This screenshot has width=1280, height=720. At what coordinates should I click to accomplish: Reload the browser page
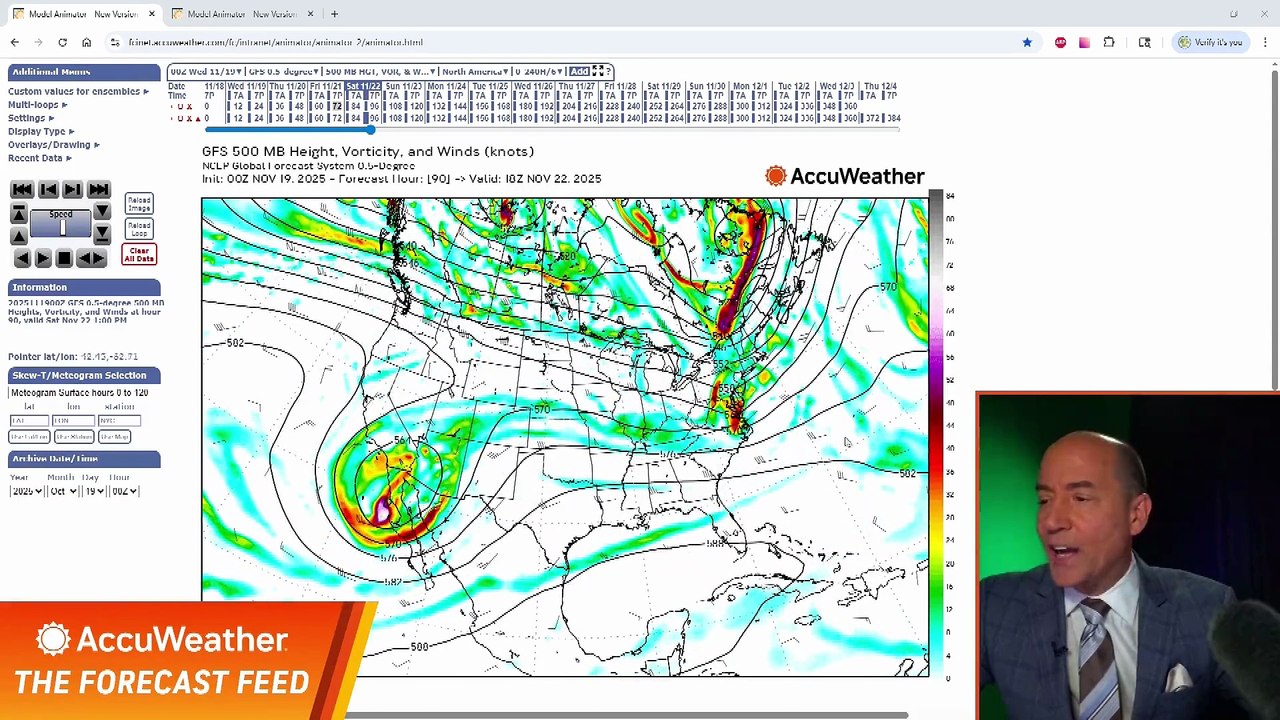62,42
